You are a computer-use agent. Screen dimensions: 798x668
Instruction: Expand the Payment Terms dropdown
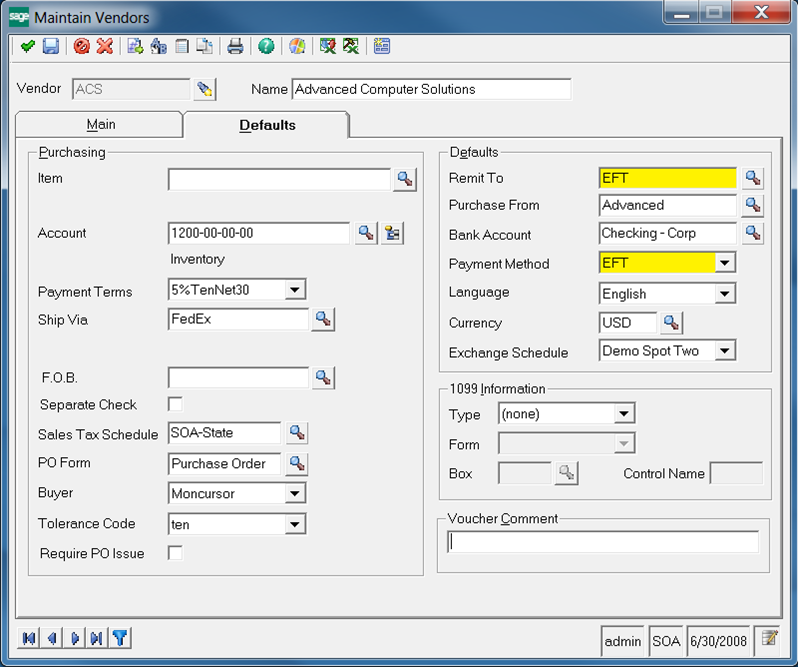coord(295,291)
